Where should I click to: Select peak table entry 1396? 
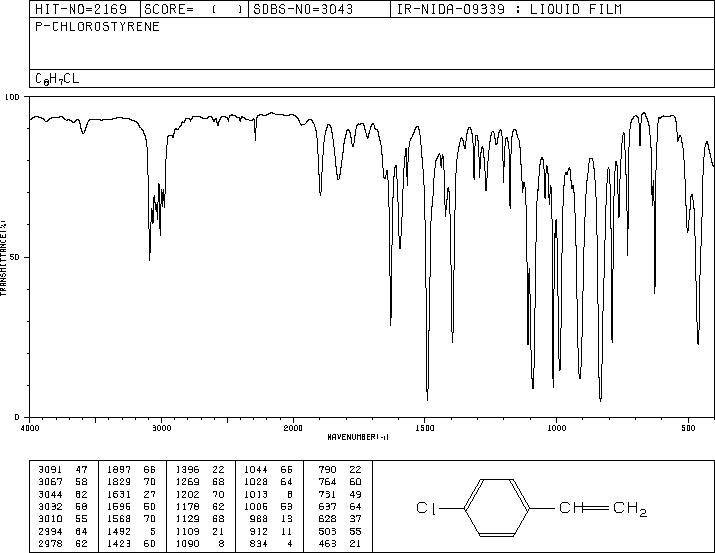click(x=187, y=470)
